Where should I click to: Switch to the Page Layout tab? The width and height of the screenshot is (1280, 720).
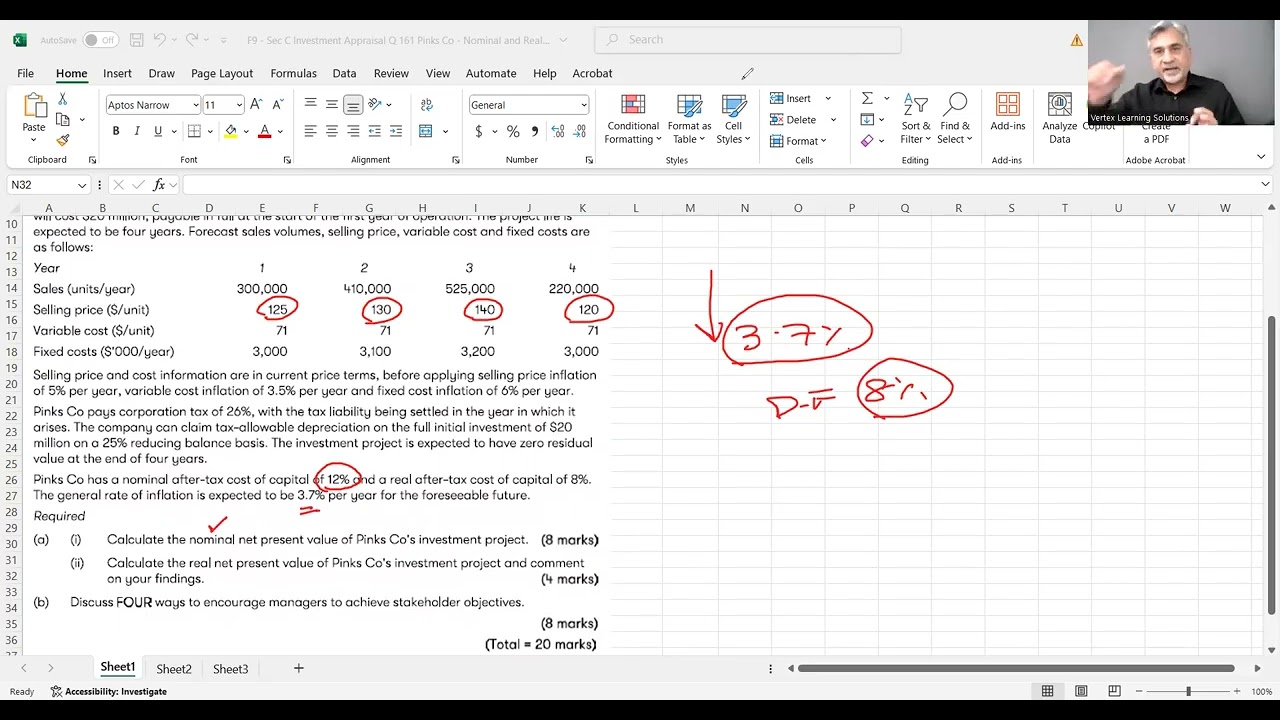[222, 73]
